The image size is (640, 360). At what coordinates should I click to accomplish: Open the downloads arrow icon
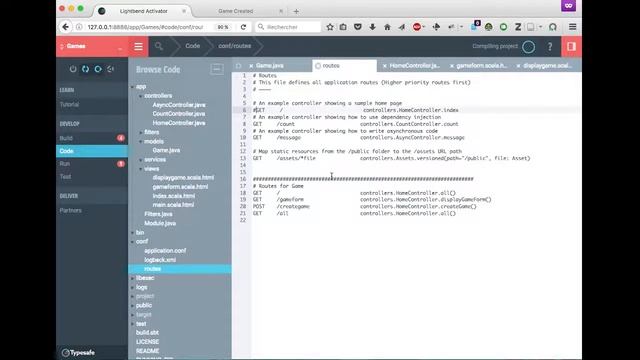point(372,27)
